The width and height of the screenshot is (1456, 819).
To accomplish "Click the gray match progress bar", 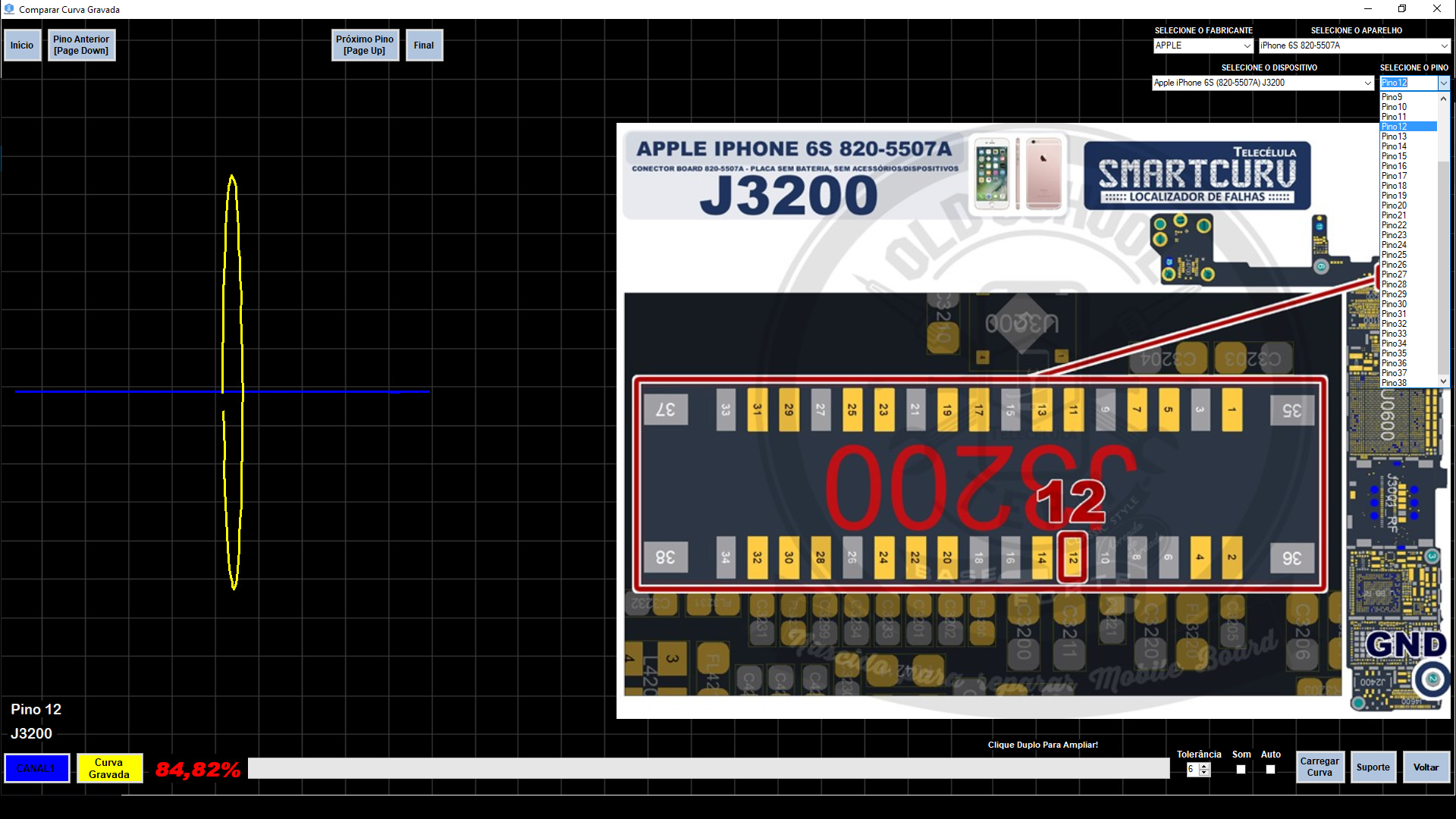I will [708, 768].
